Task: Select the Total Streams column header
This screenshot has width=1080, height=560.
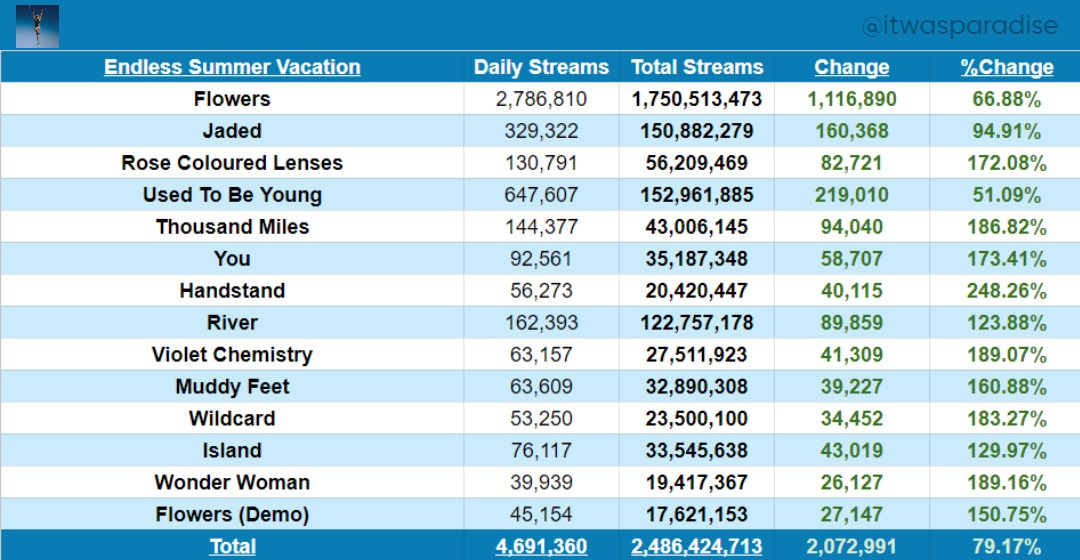Action: (x=697, y=67)
